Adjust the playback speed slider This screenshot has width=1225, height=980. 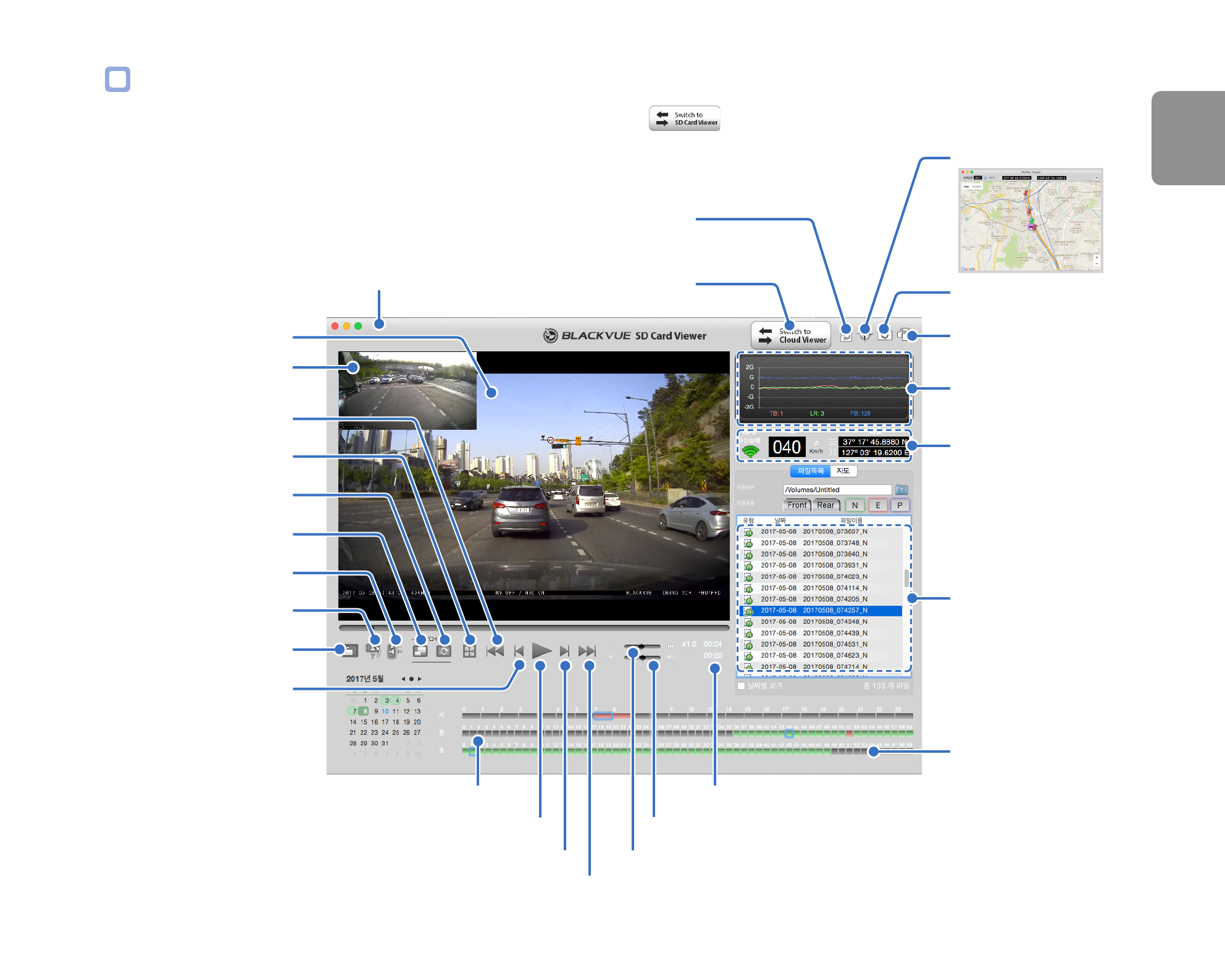click(x=642, y=646)
